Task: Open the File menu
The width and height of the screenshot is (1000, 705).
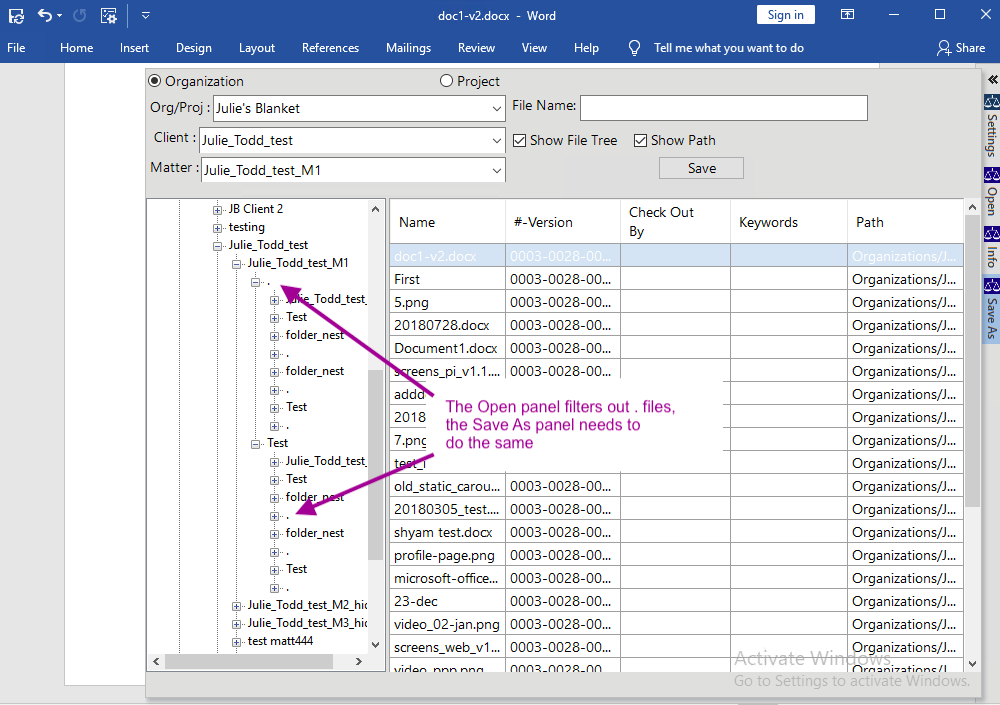Action: click(16, 48)
